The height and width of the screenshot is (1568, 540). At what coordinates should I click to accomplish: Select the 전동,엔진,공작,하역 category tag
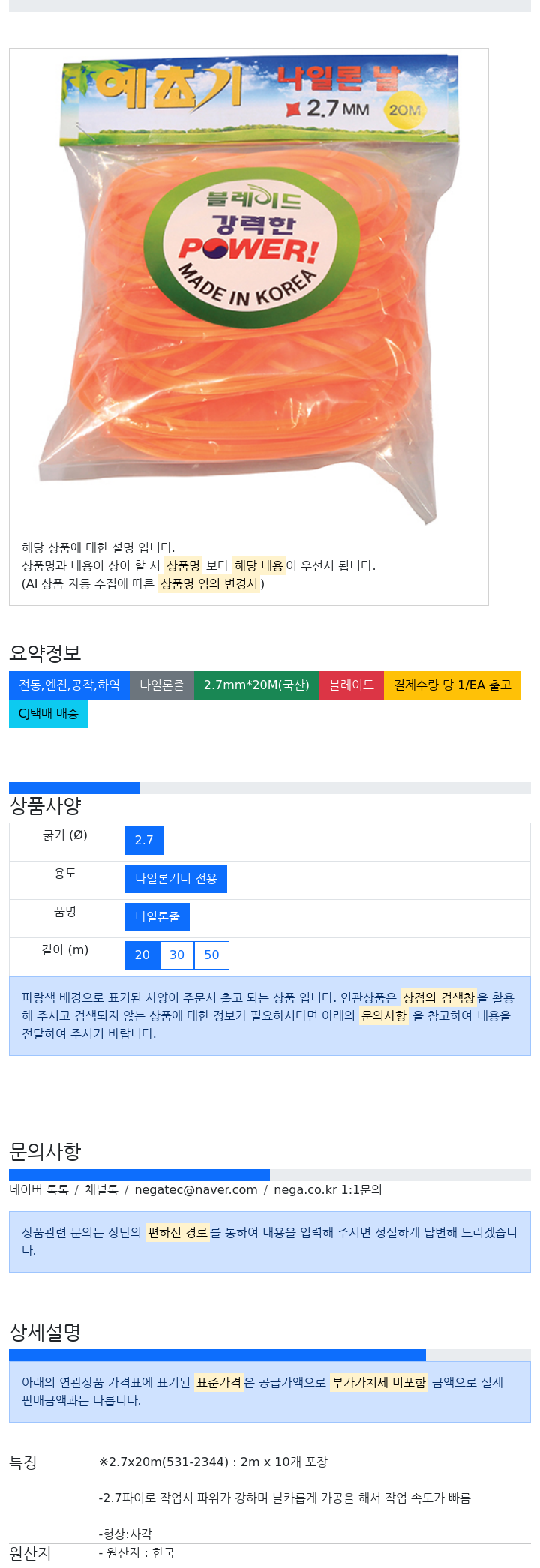pos(69,685)
